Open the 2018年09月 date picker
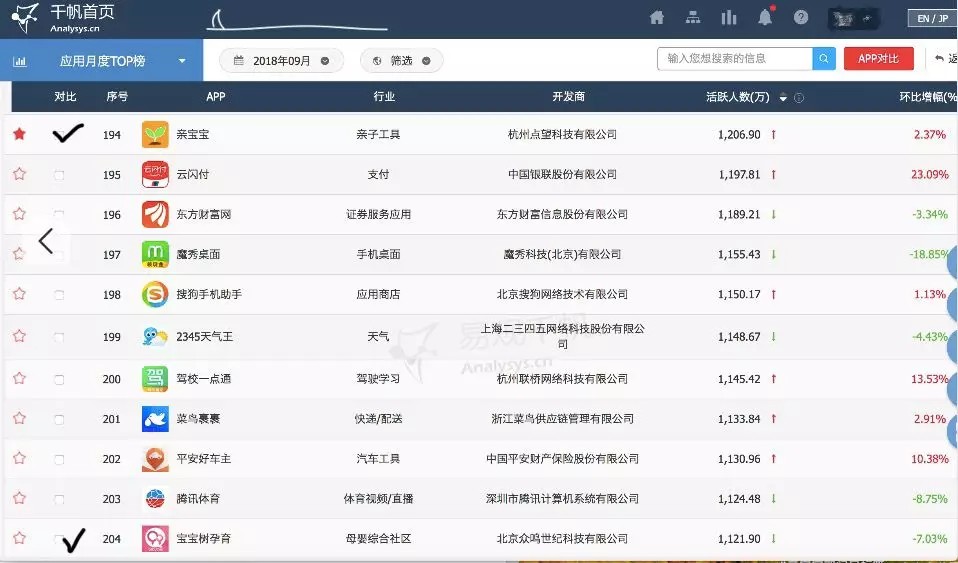This screenshot has height=563, width=958. 281,61
